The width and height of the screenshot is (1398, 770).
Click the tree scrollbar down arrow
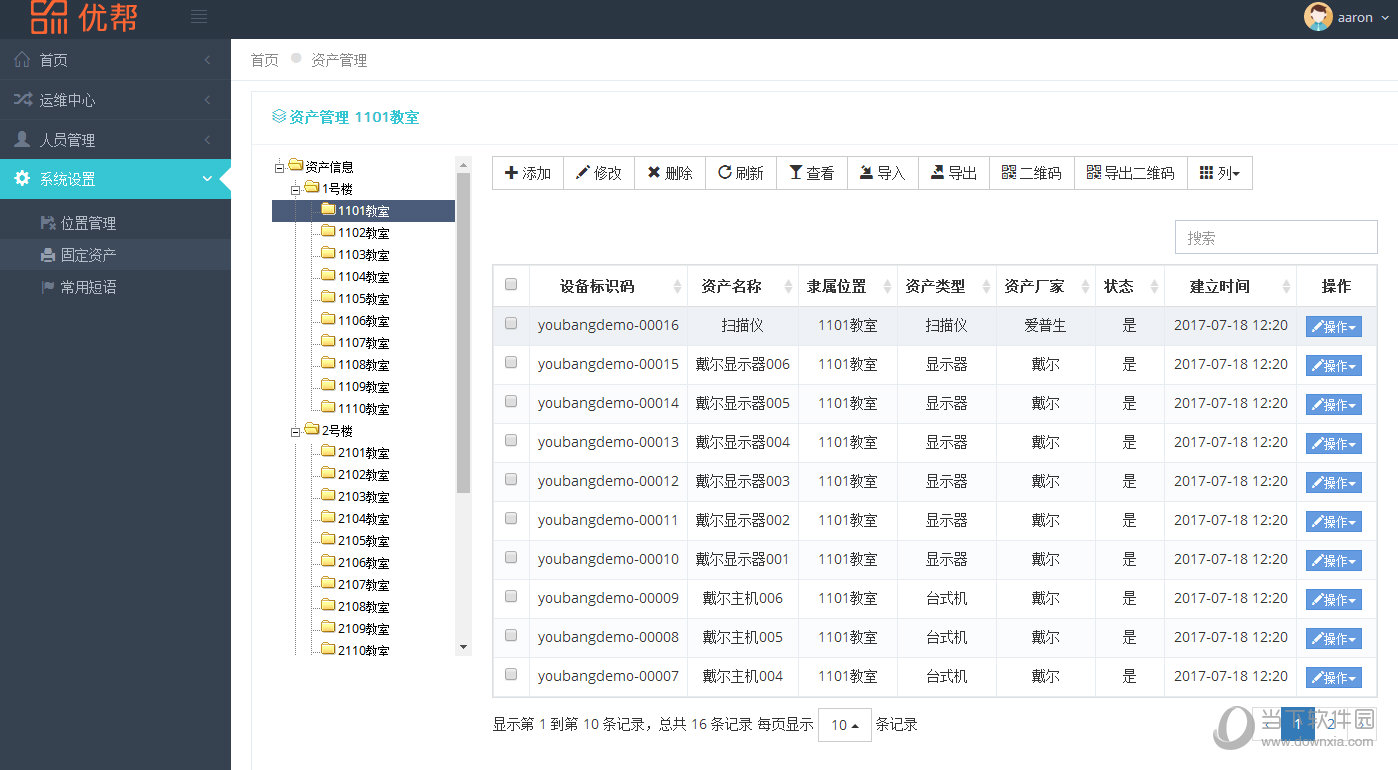click(x=463, y=647)
